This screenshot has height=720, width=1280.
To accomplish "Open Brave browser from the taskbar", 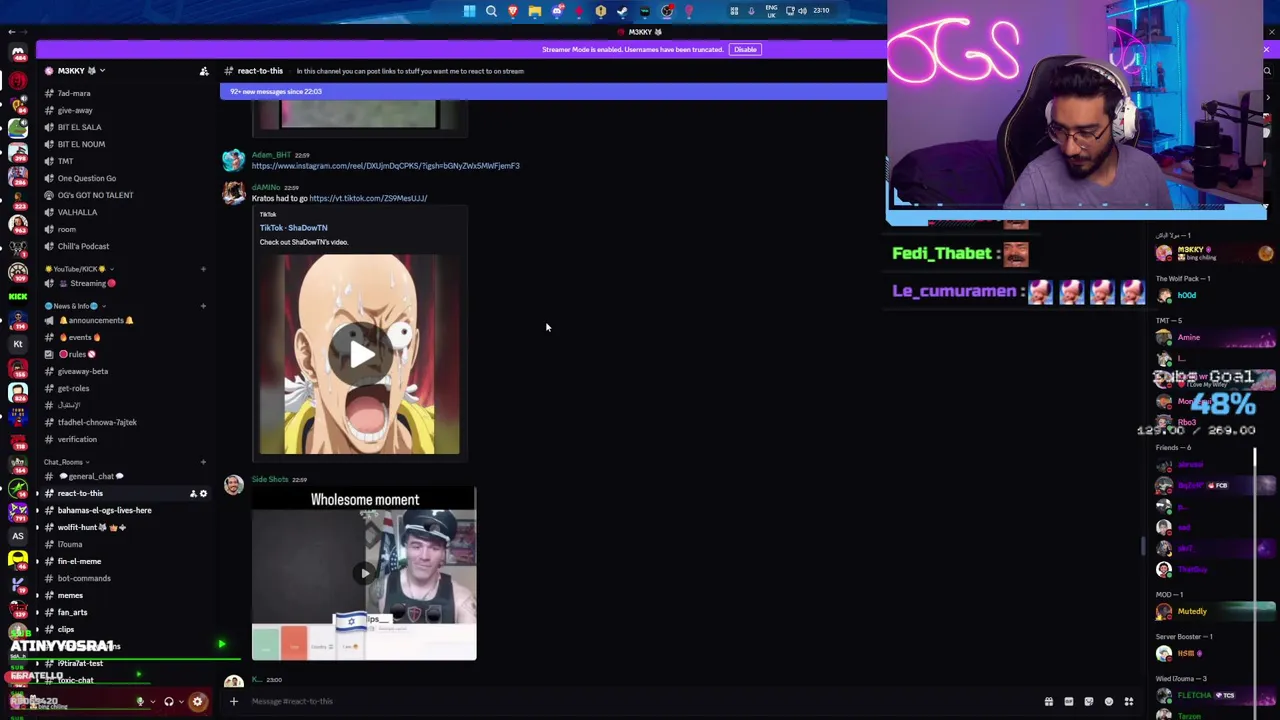I will tap(513, 11).
